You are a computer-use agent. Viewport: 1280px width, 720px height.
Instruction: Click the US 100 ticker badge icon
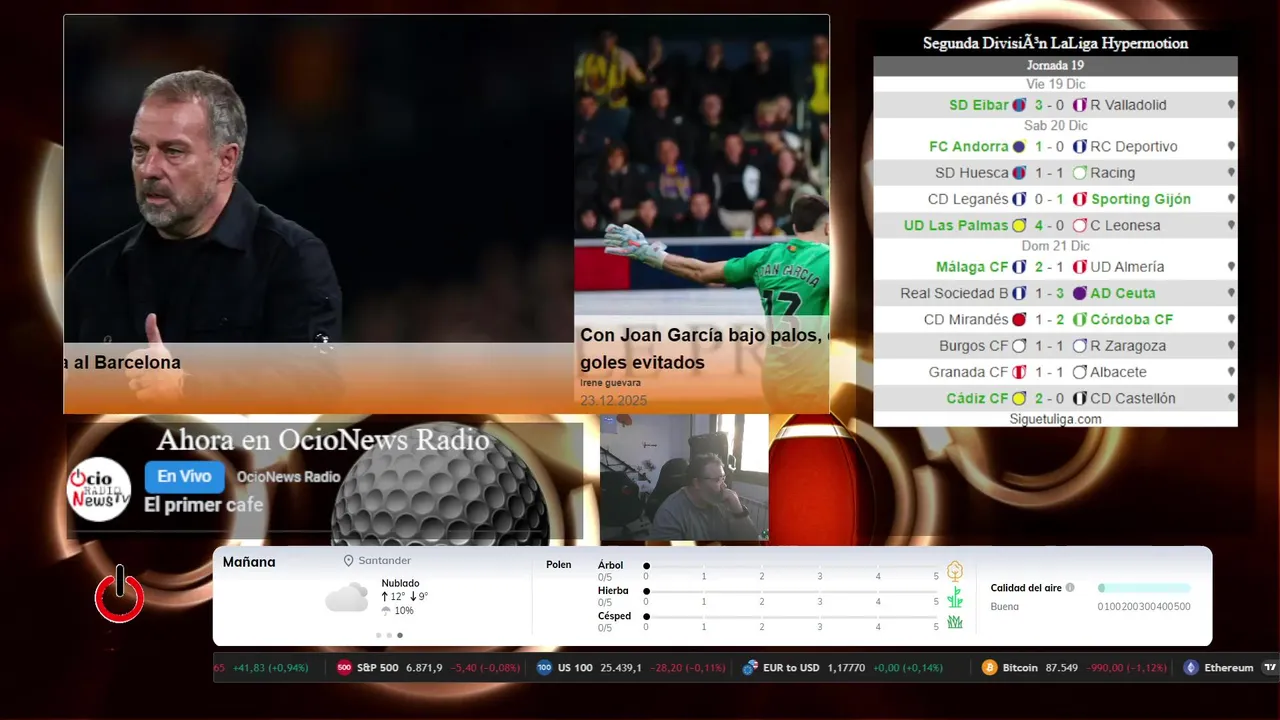pyautogui.click(x=544, y=668)
